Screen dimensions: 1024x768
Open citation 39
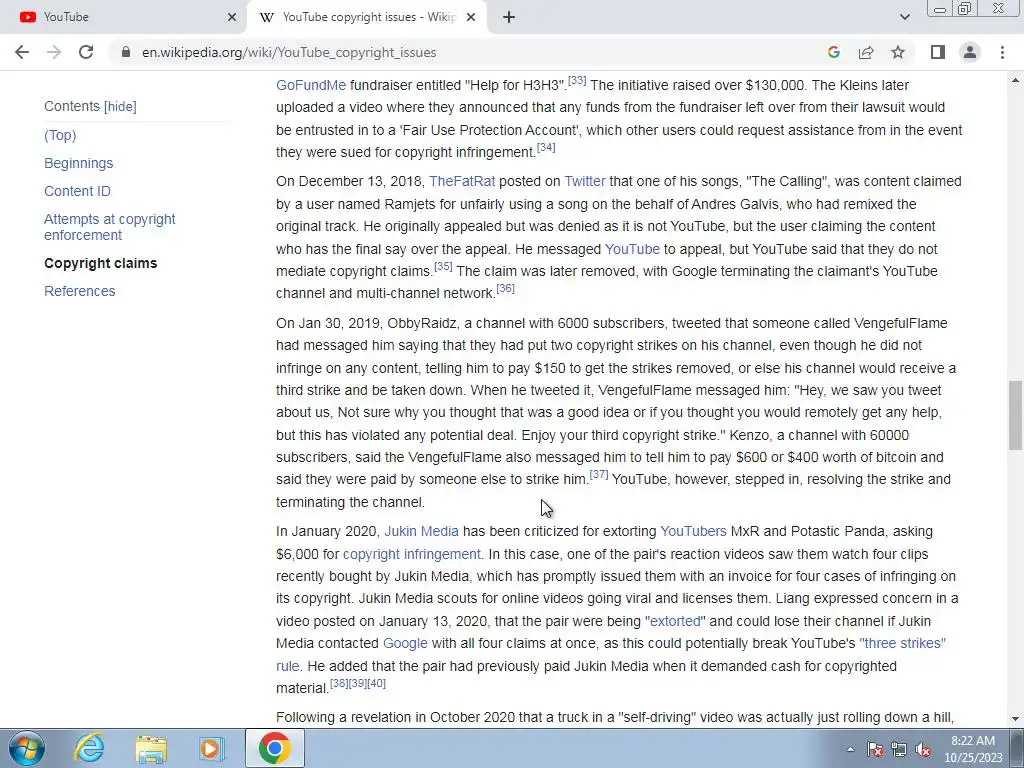(x=358, y=684)
